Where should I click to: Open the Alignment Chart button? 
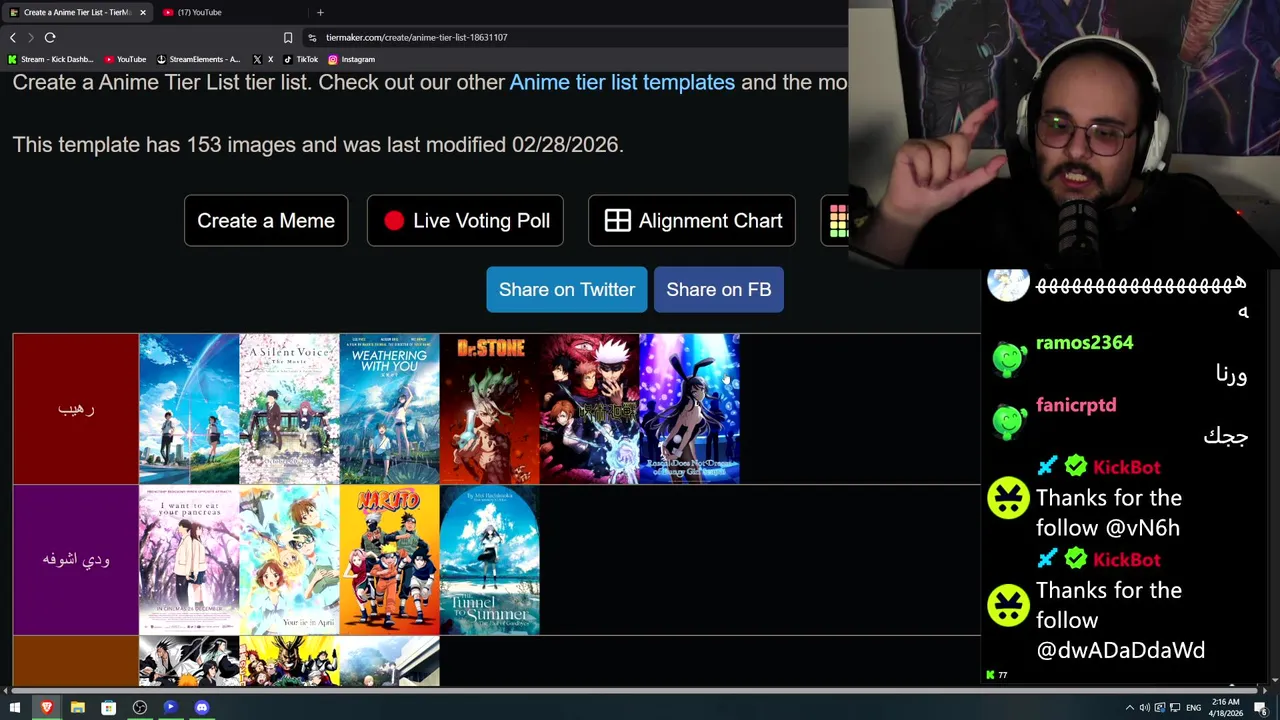click(x=692, y=221)
